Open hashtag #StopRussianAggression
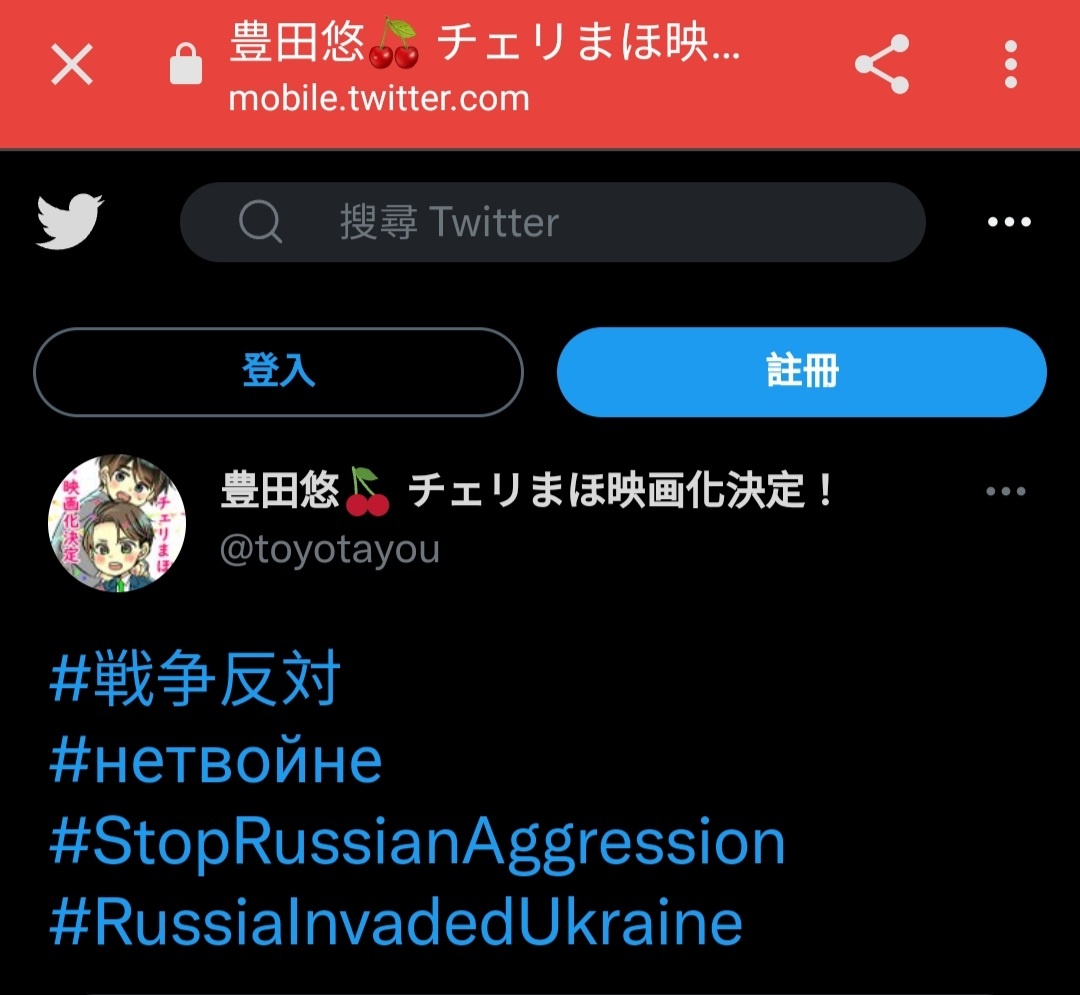This screenshot has width=1080, height=995. pyautogui.click(x=417, y=842)
